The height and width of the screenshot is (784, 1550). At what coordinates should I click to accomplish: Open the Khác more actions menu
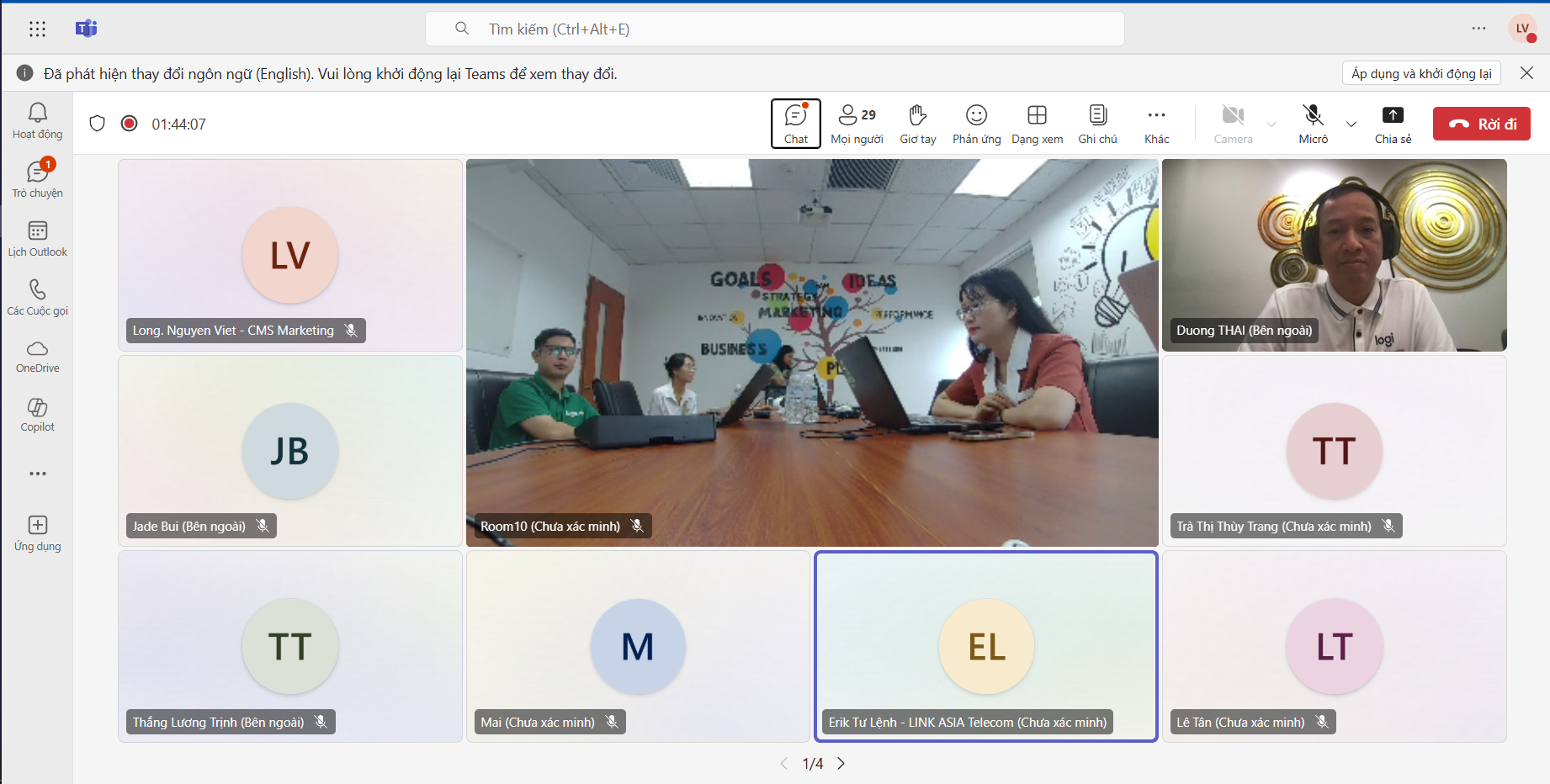(x=1156, y=124)
